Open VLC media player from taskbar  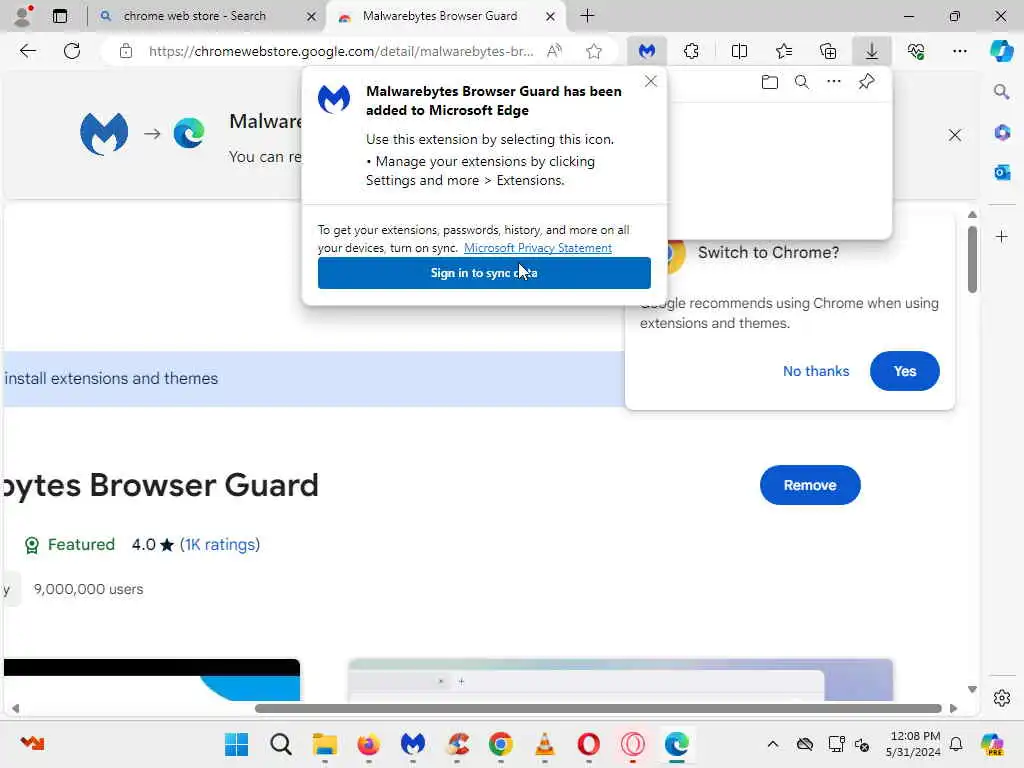(x=545, y=744)
